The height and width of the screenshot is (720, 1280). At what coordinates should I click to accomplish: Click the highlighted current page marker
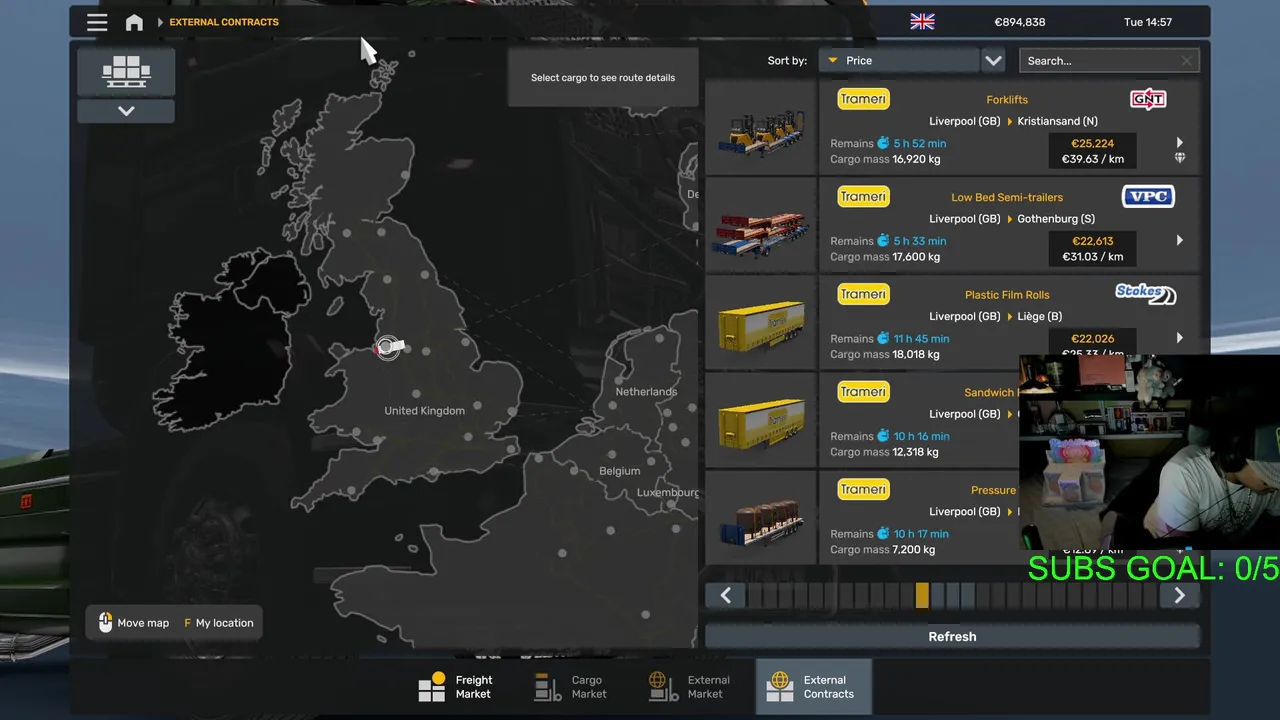[x=922, y=596]
